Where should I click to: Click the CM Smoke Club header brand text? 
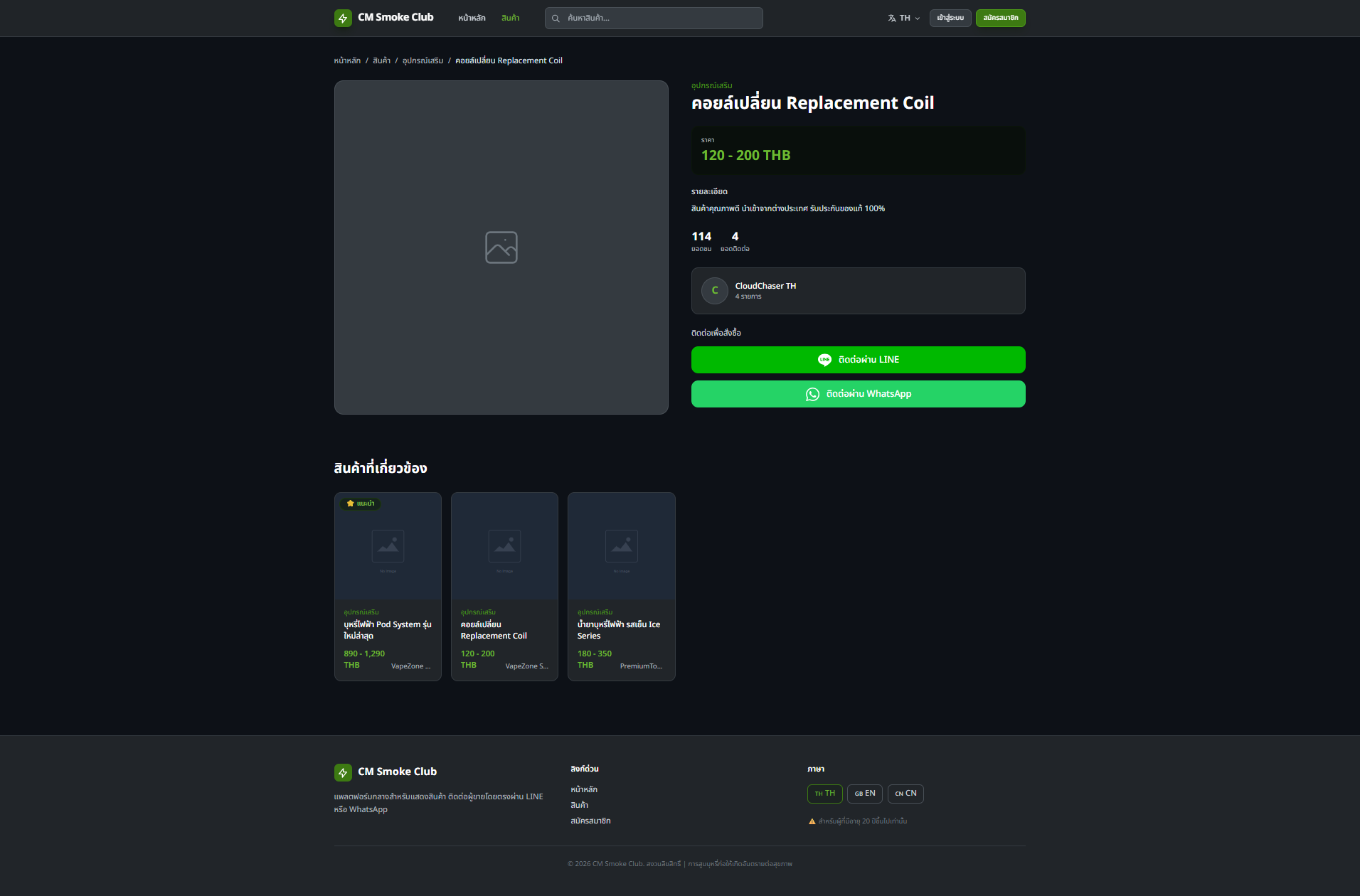[395, 18]
